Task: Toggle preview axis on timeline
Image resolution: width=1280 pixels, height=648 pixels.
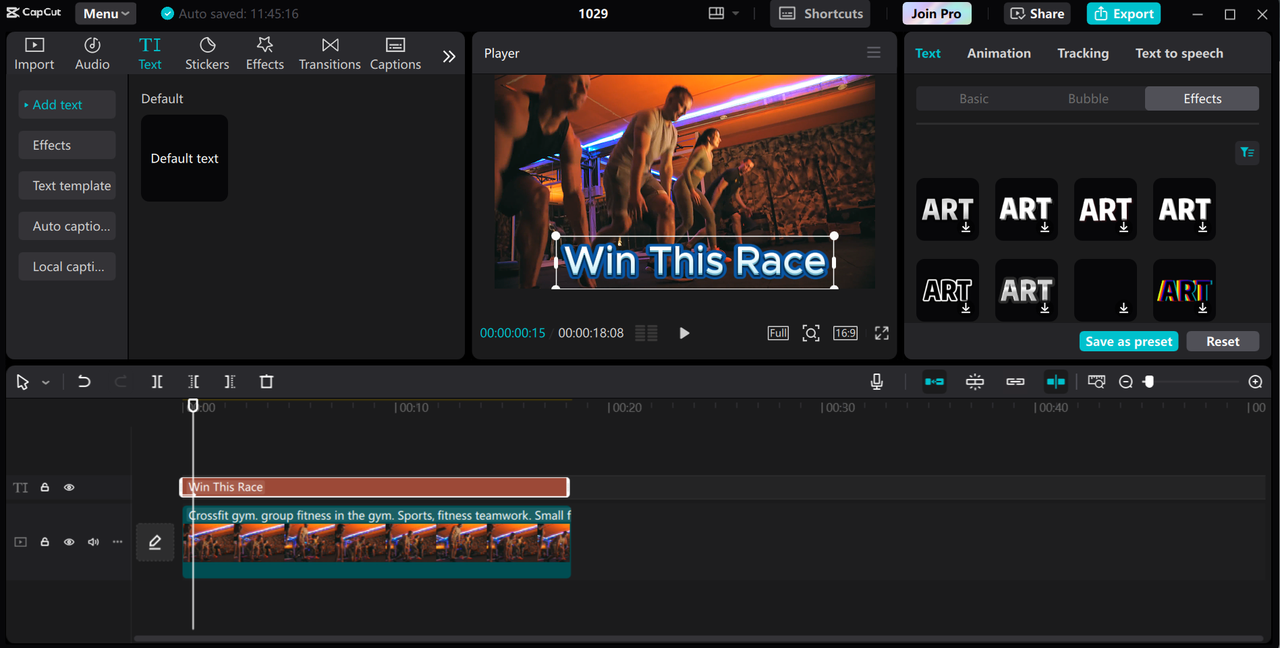Action: (1056, 382)
